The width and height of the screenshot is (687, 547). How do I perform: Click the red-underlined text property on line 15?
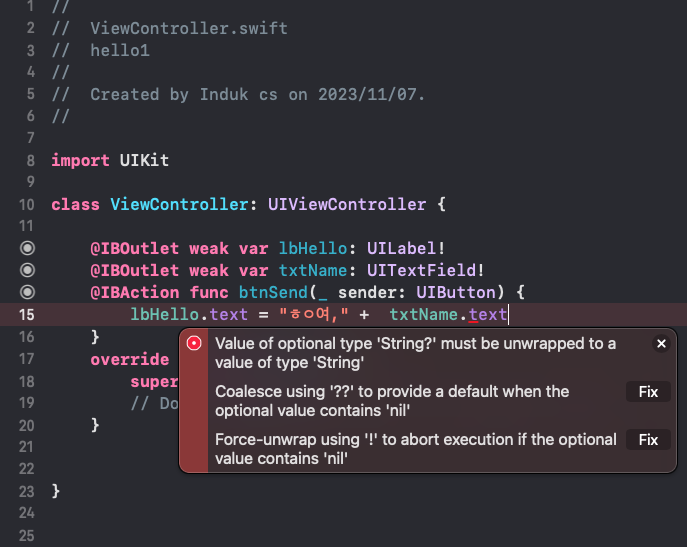tap(488, 314)
